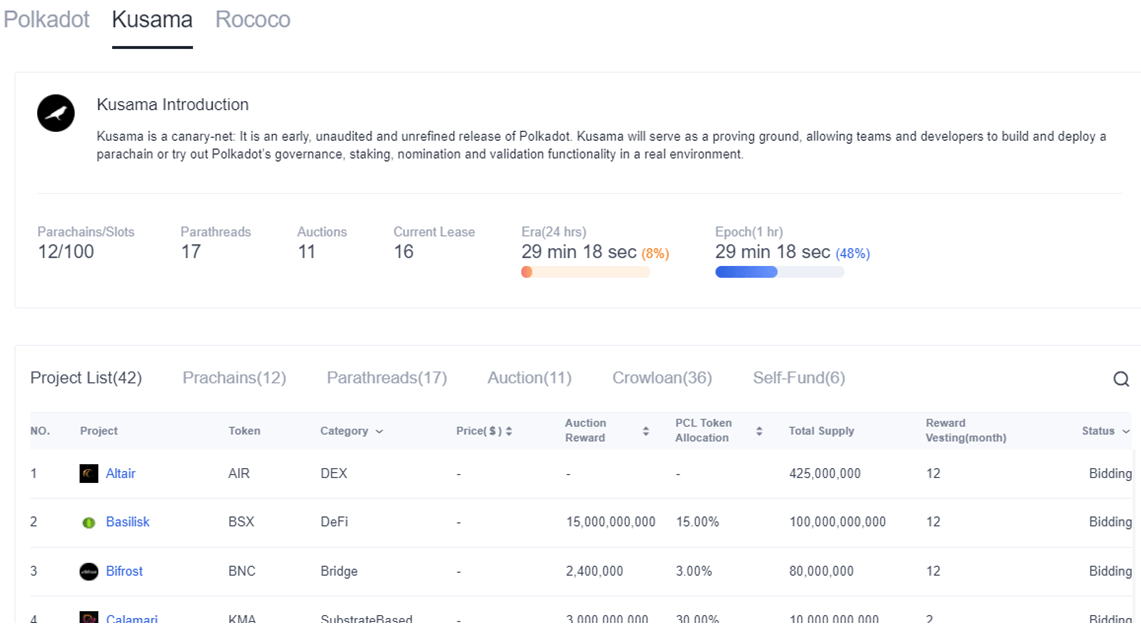Click the Reward Vesting(month) column header
The image size is (1141, 625).
[966, 431]
